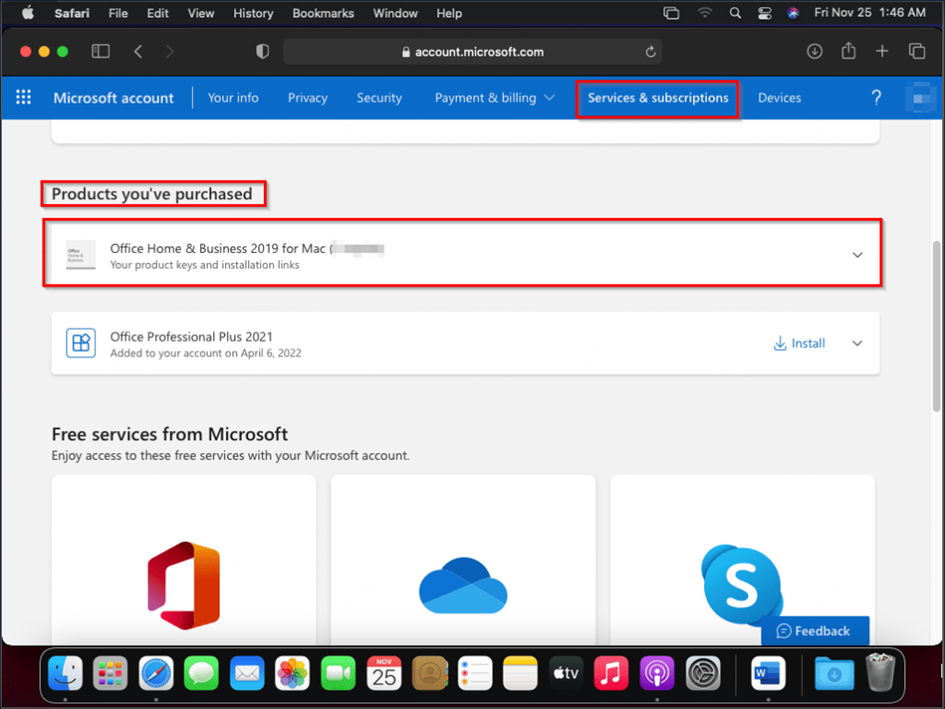This screenshot has height=709, width=945.
Task: Open Safari from the dock
Action: point(156,673)
